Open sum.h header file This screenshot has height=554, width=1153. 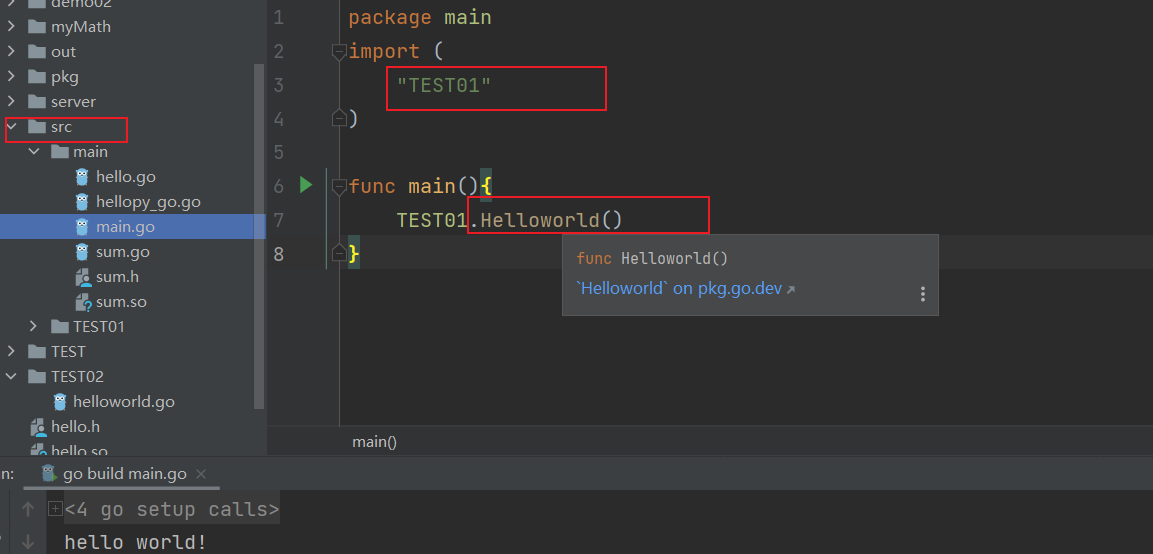coord(118,277)
